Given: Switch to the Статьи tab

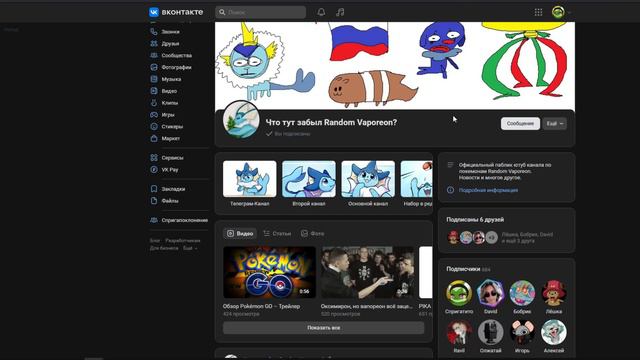Looking at the screenshot, I should 277,233.
